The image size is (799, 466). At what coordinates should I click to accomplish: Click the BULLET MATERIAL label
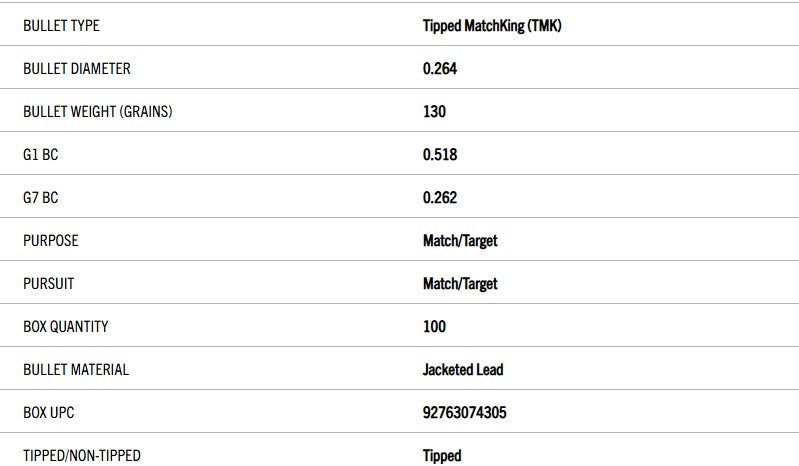point(76,370)
